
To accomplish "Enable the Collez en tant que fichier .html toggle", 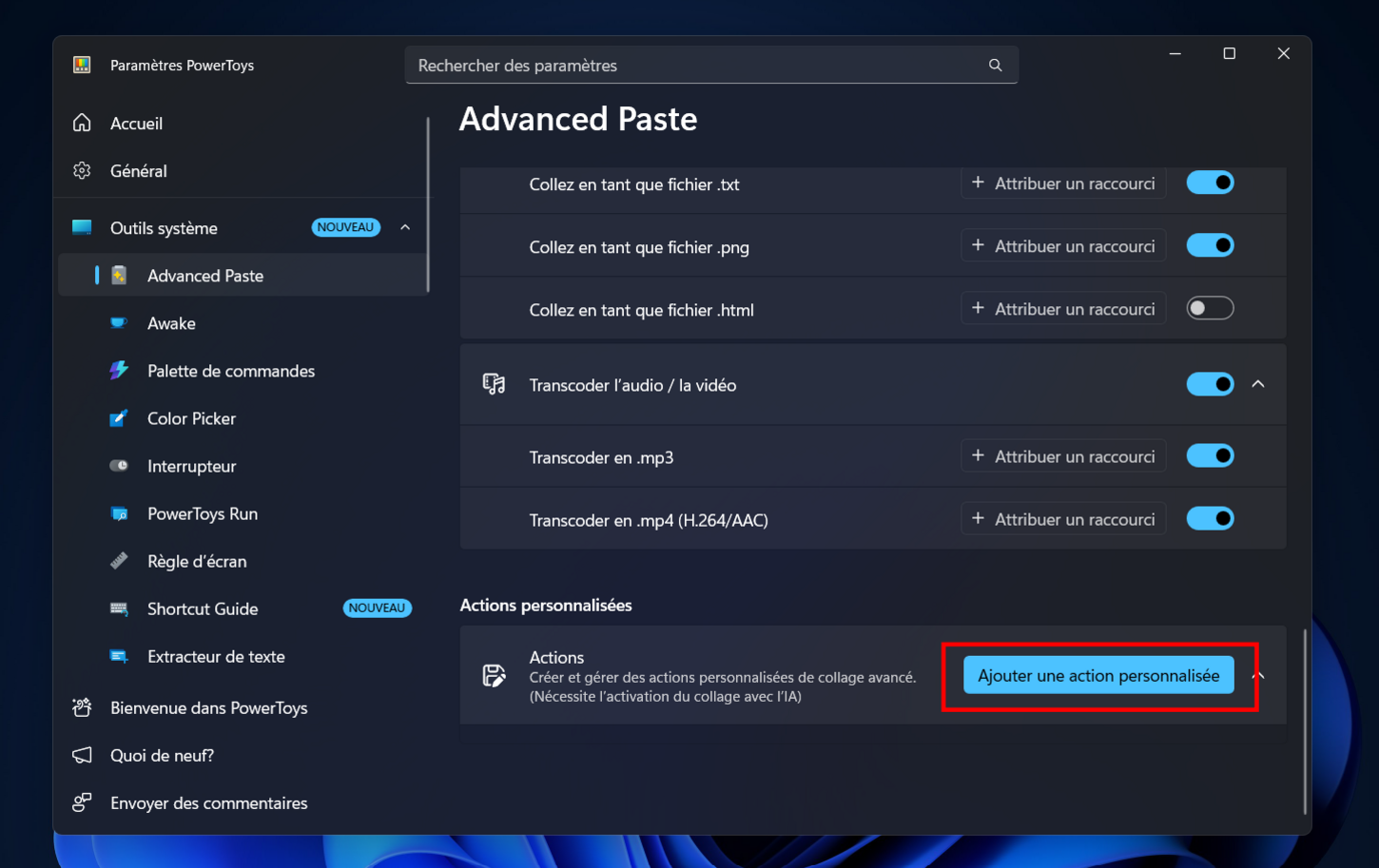I will coord(1210,308).
